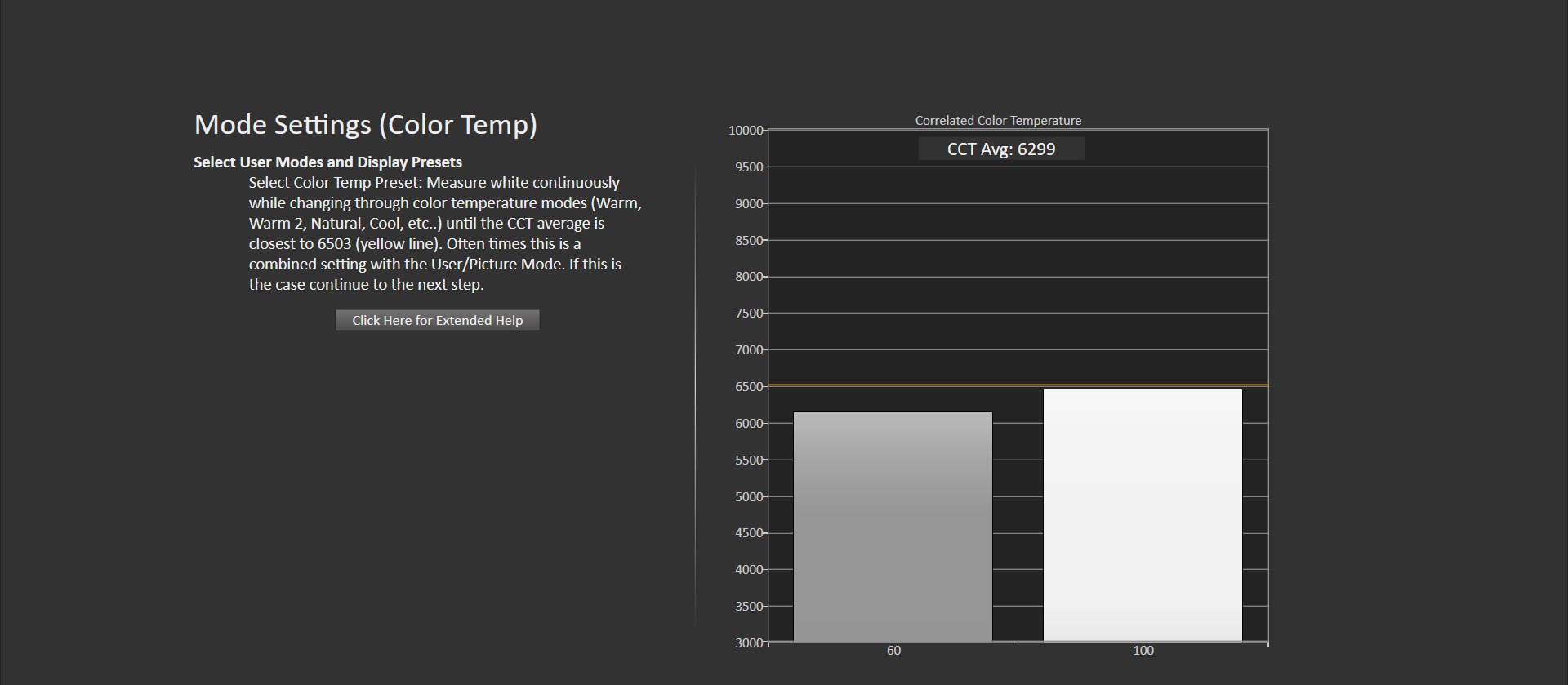Click Select User Modes and Display Presets
Viewport: 1568px width, 685px height.
(327, 162)
